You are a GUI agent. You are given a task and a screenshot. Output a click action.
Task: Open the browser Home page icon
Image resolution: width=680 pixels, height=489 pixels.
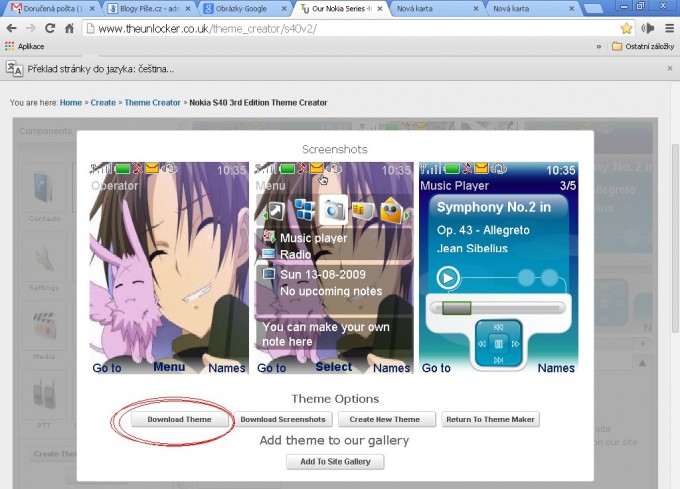coord(69,29)
